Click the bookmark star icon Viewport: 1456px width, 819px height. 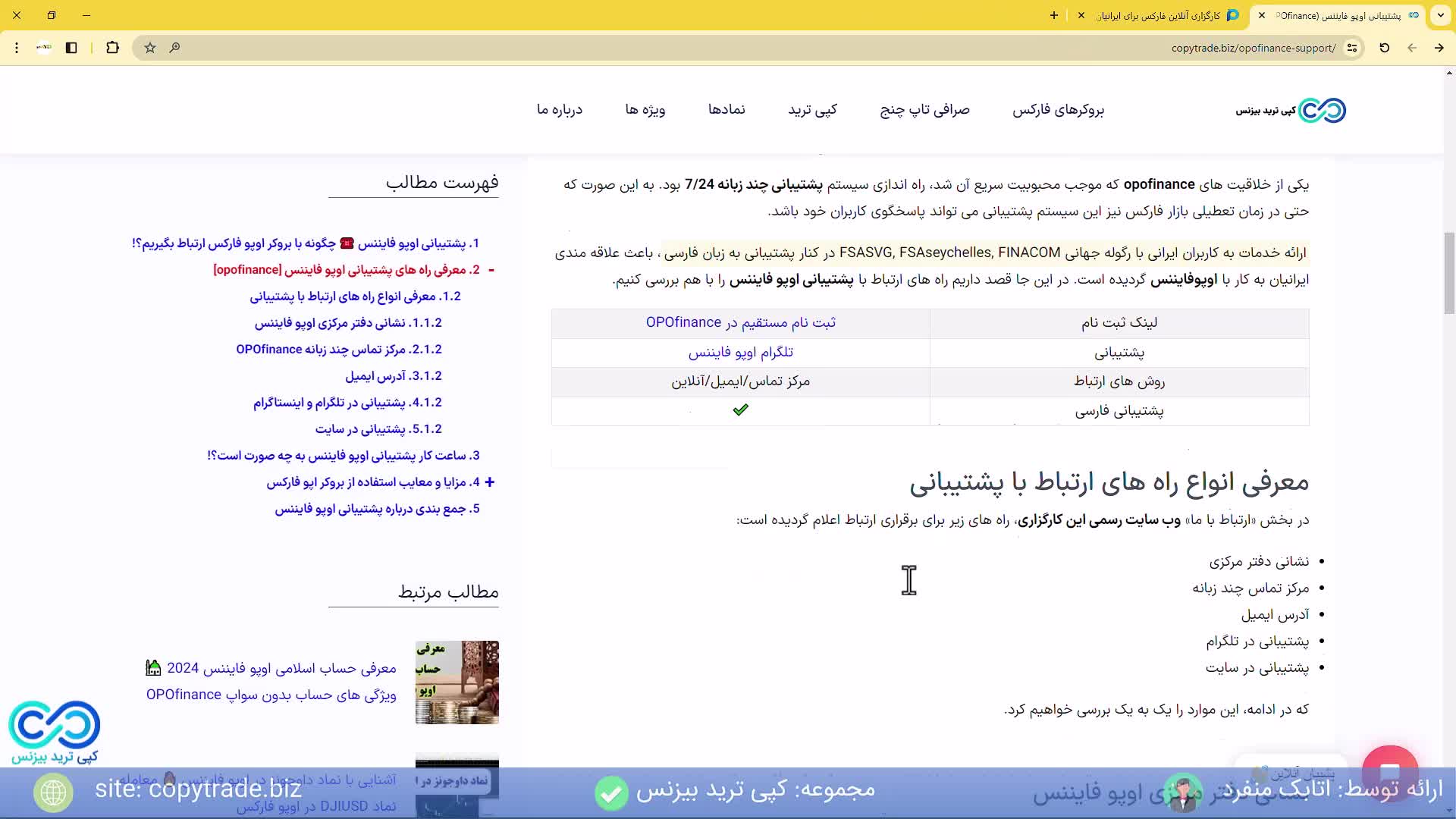(x=150, y=48)
